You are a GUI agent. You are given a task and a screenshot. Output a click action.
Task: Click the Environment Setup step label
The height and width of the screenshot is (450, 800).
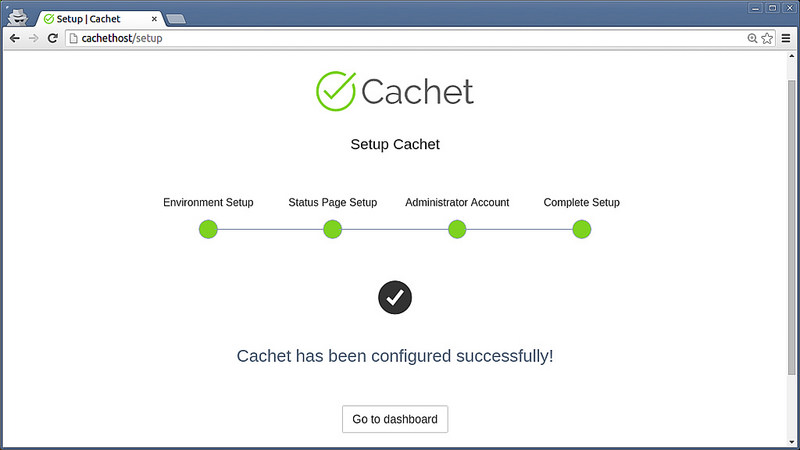(208, 202)
